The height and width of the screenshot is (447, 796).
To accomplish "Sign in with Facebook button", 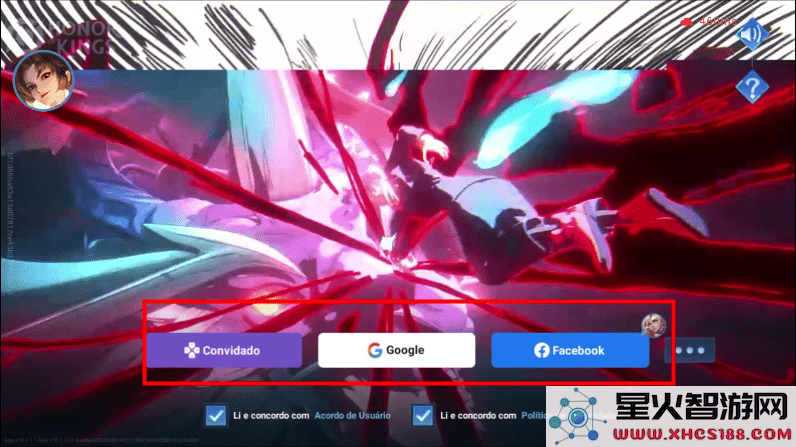I will coord(570,350).
